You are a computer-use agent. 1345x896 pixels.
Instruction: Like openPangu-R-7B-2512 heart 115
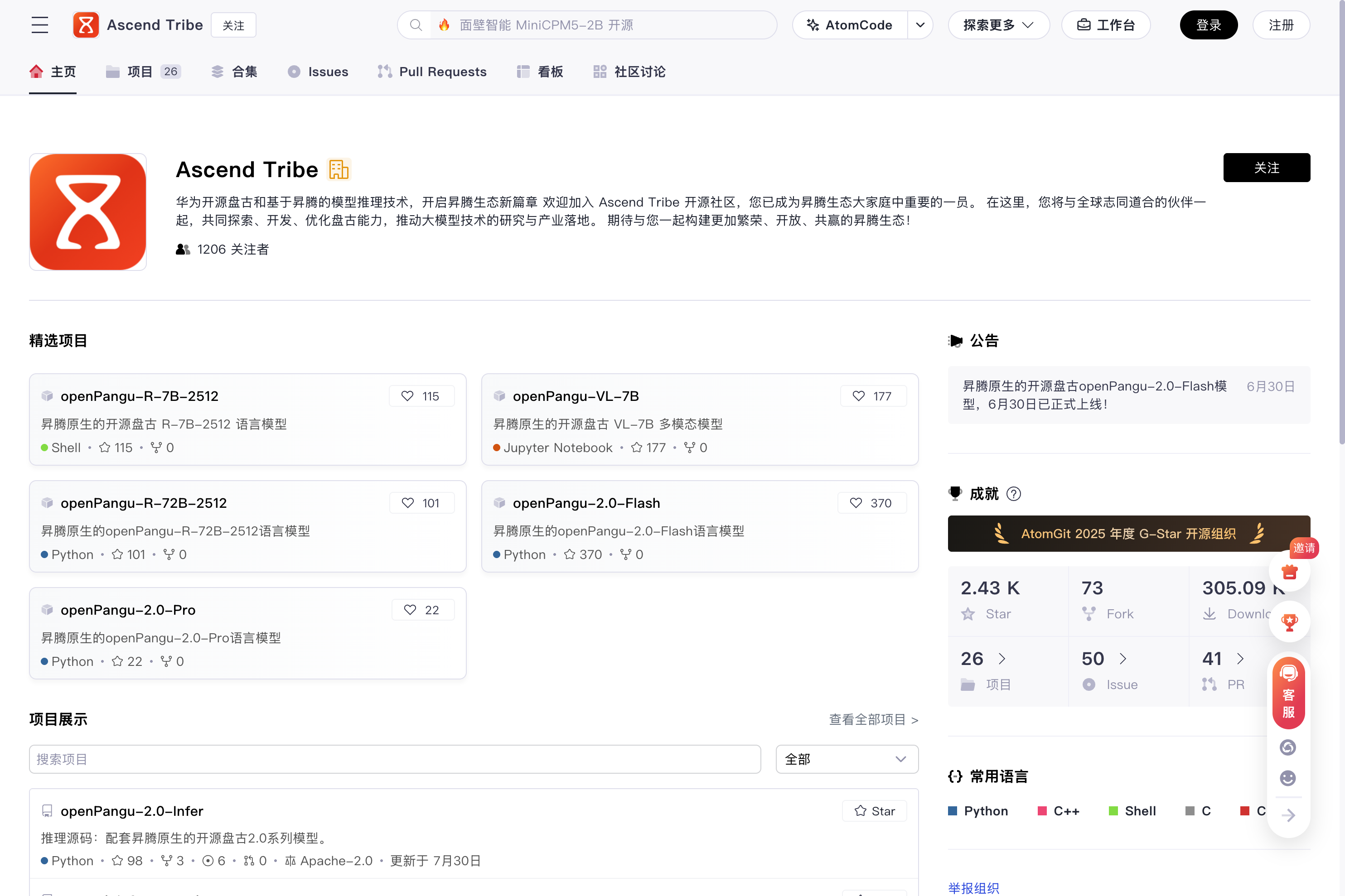tap(421, 396)
